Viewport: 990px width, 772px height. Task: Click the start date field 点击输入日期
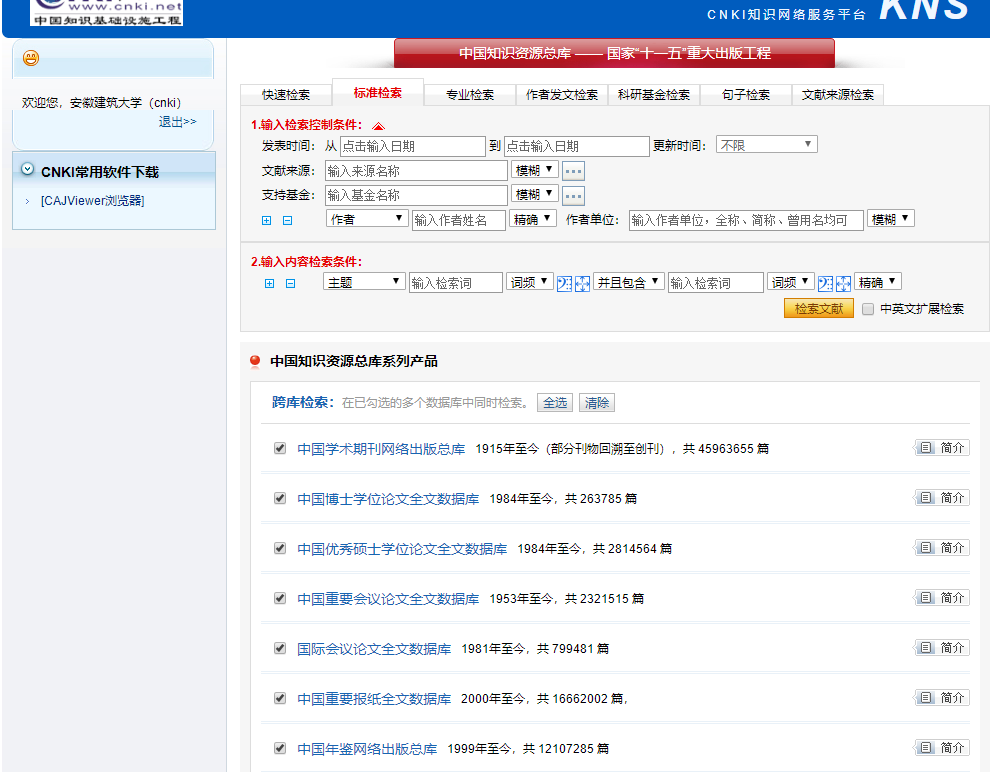click(x=413, y=146)
